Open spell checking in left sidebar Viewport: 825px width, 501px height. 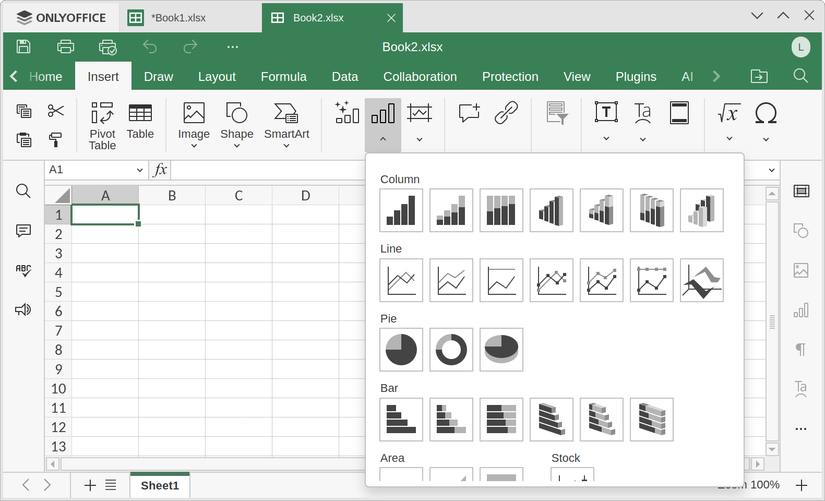(23, 270)
